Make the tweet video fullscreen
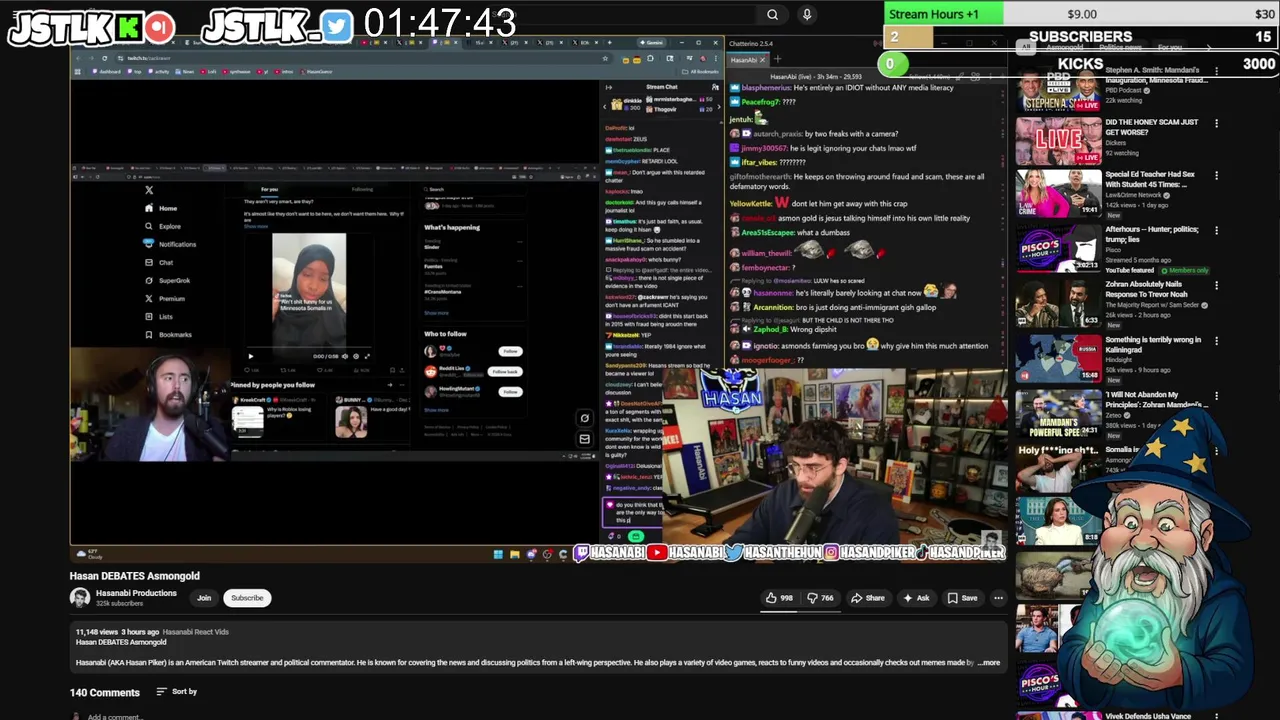The height and width of the screenshot is (720, 1280). click(x=367, y=356)
